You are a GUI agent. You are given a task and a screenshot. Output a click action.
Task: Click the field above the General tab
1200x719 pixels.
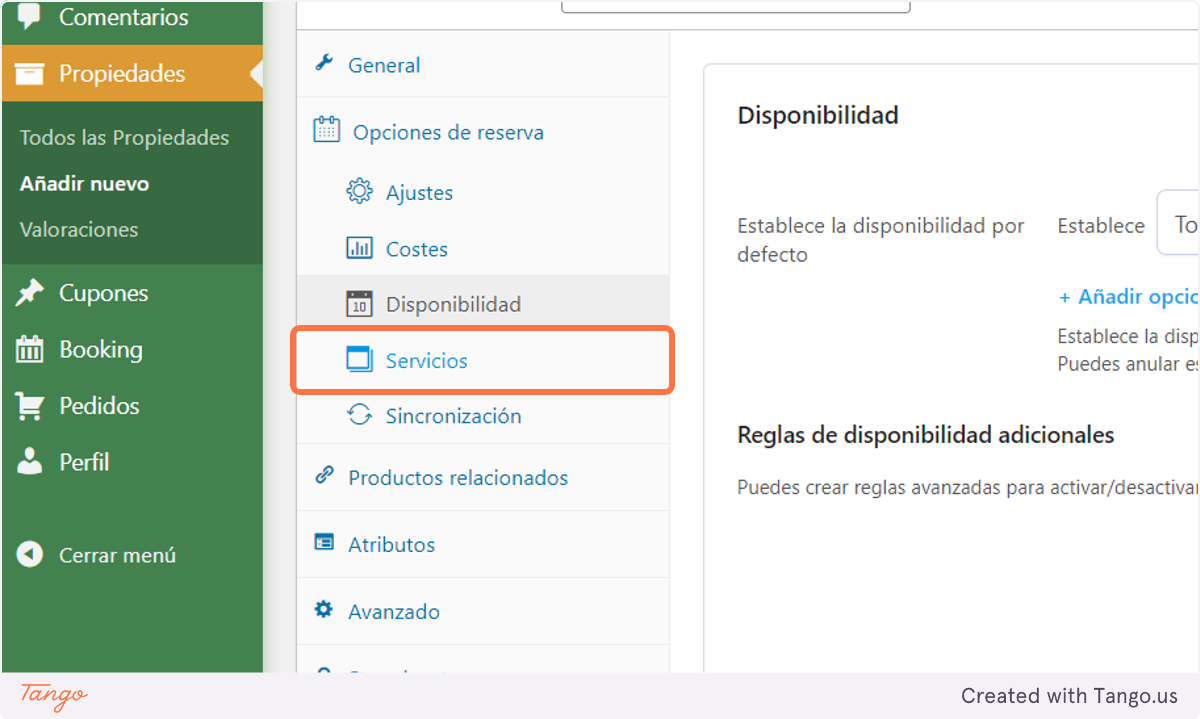click(x=736, y=6)
